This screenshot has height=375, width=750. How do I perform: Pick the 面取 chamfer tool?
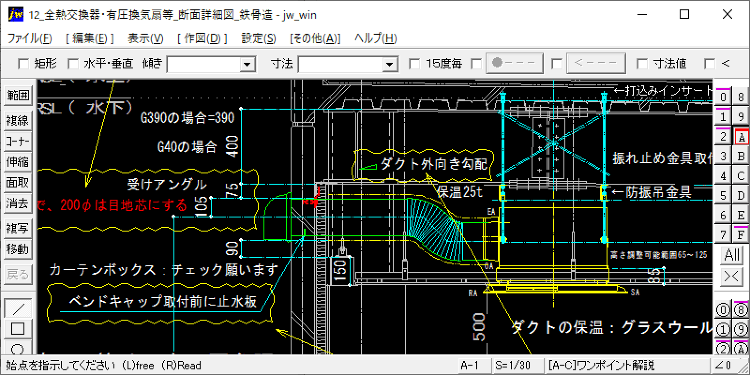click(18, 182)
